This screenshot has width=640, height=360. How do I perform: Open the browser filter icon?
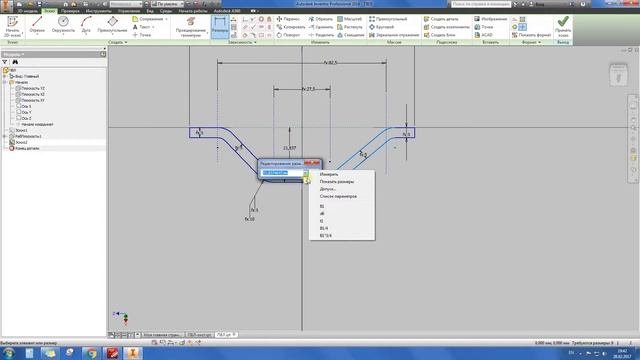[x=4, y=62]
